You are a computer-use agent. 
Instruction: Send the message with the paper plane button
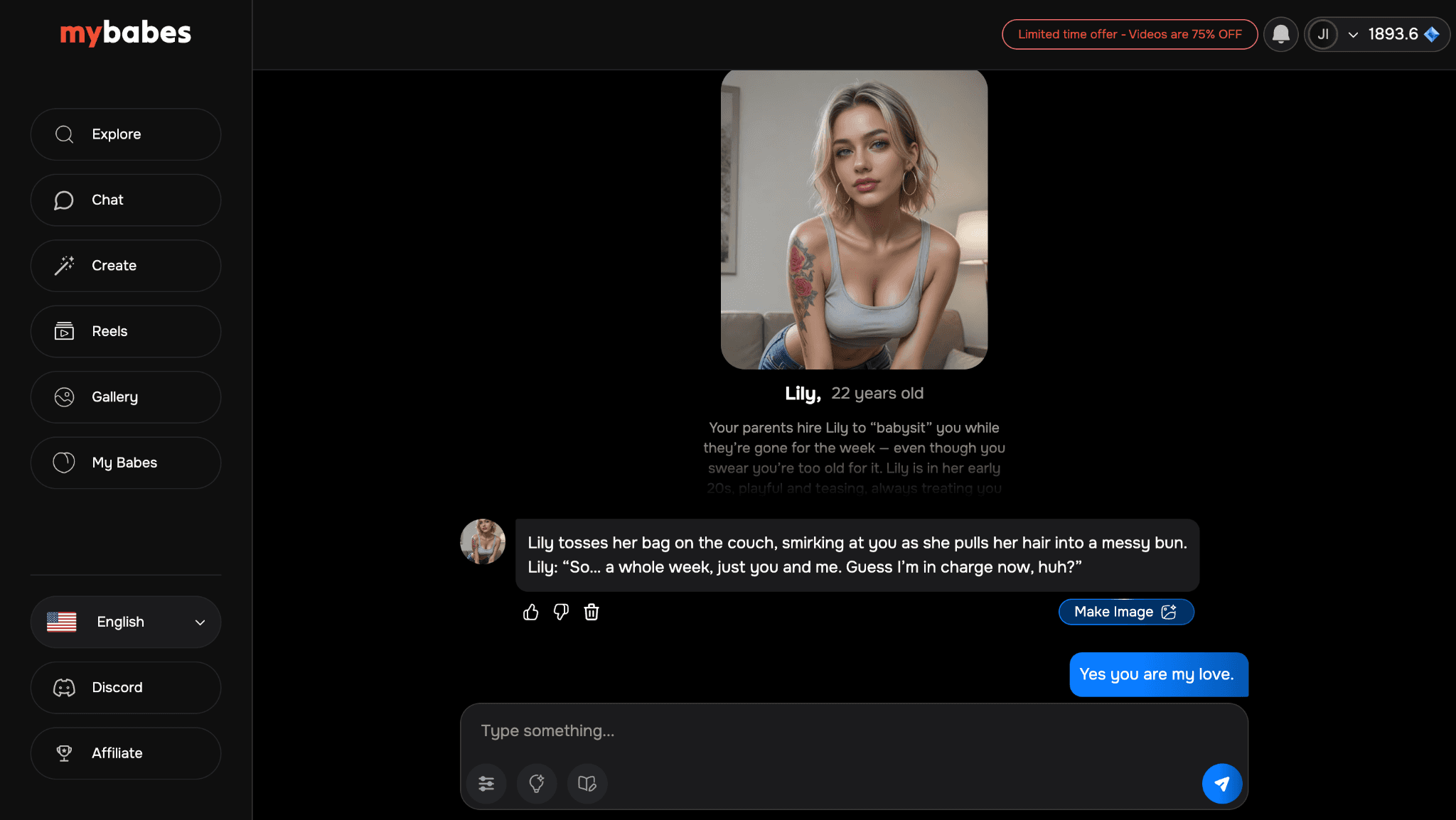coord(1221,783)
